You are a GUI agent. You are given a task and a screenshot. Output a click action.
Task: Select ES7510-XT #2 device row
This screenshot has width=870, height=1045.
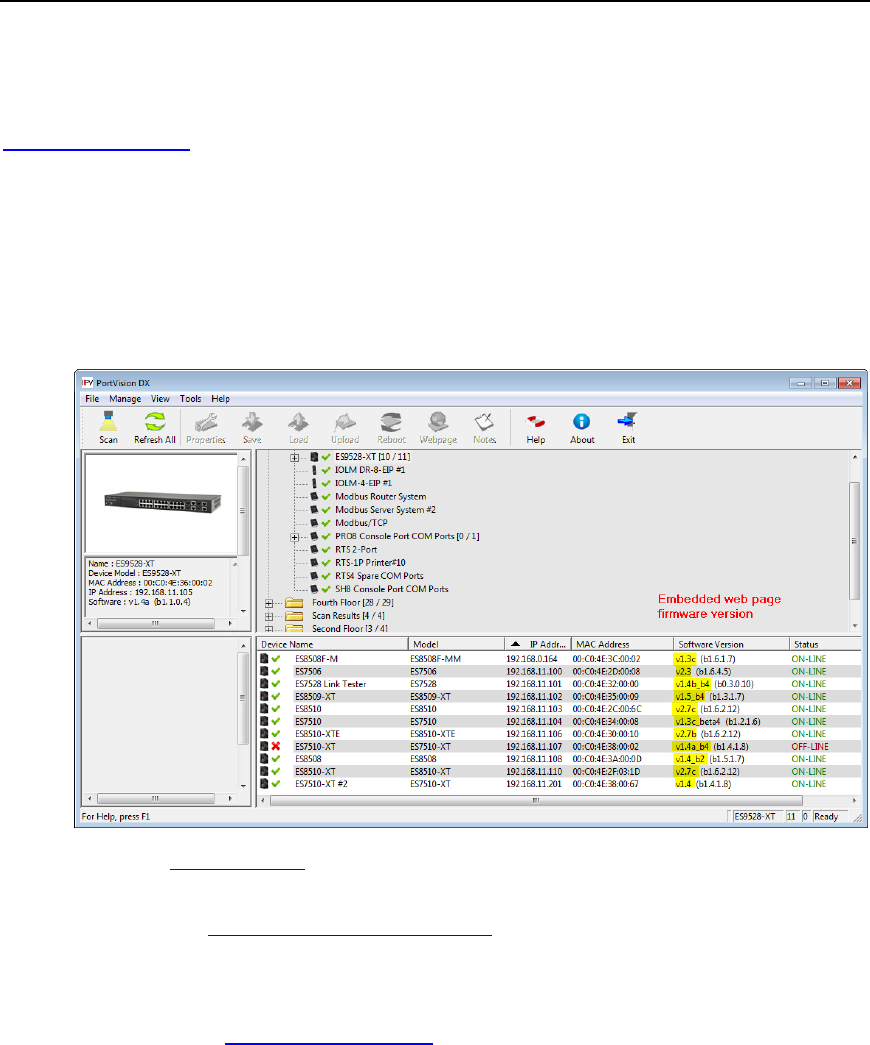(x=559, y=784)
